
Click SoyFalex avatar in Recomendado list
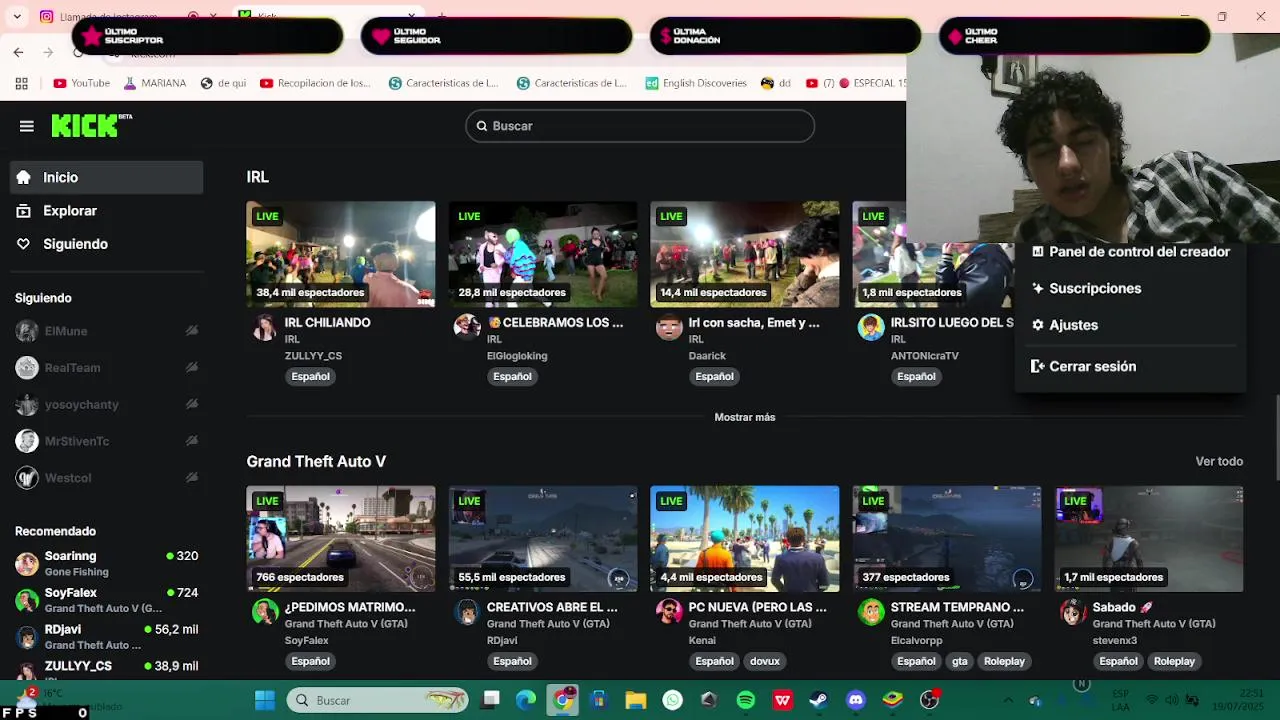click(27, 600)
